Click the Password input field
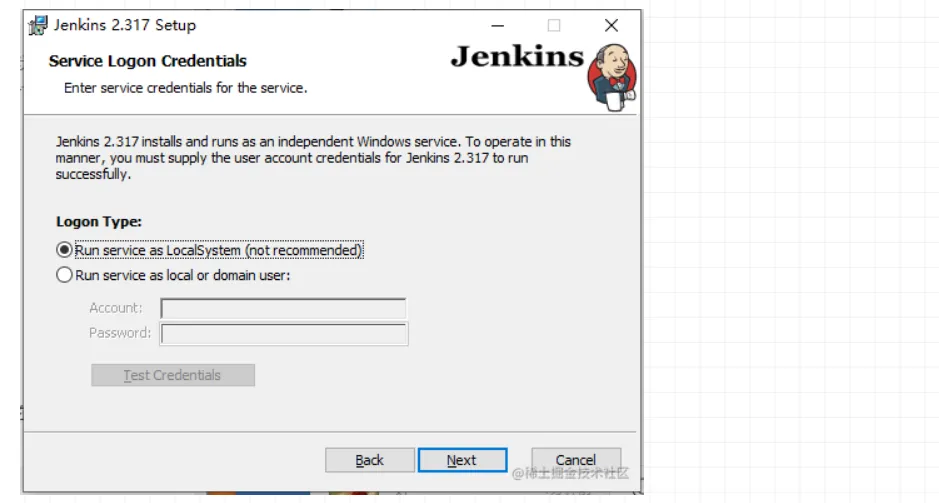 tap(284, 334)
